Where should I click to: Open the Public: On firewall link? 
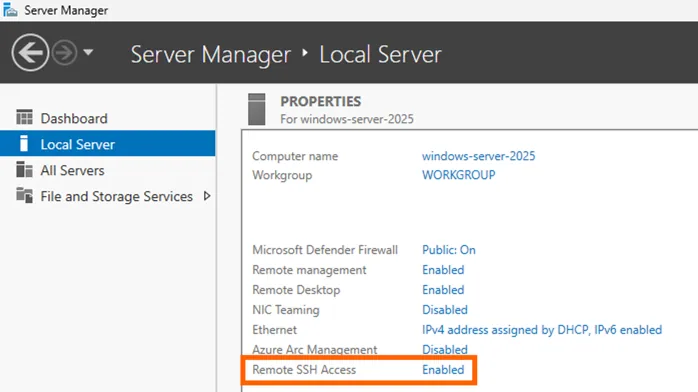(x=449, y=250)
